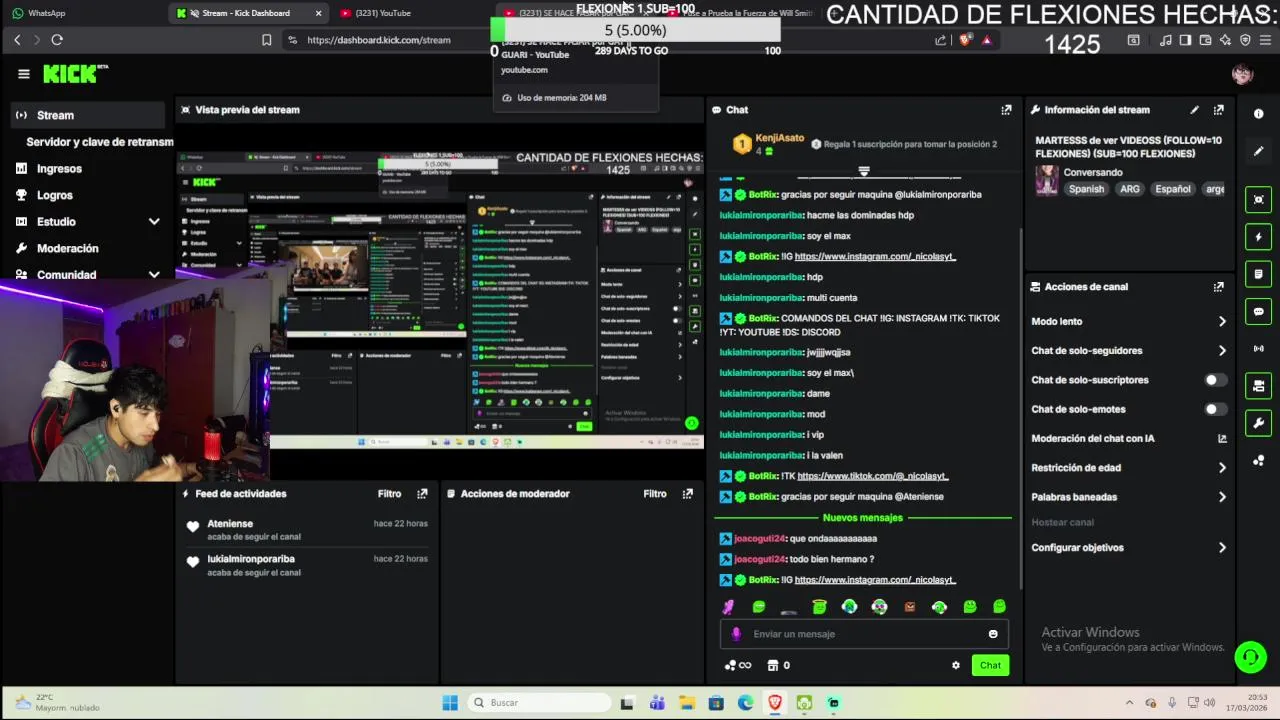Open Brave browser main menu
The image size is (1280, 720).
pyautogui.click(x=1266, y=40)
